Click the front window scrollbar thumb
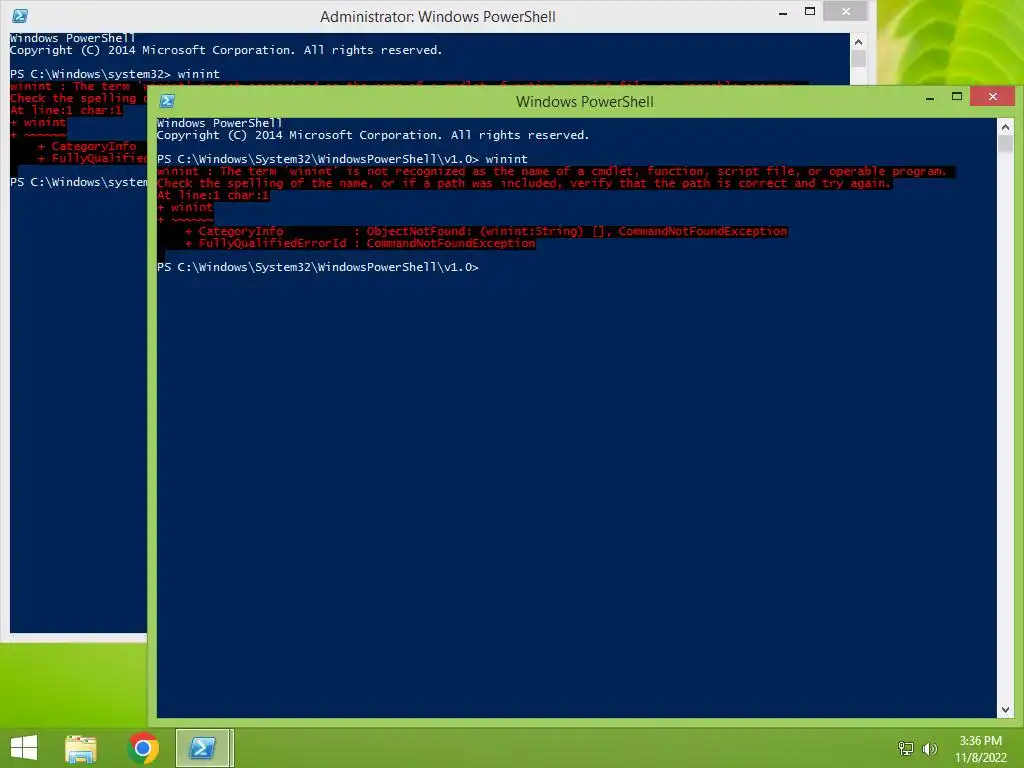The height and width of the screenshot is (768, 1024). [x=1006, y=144]
